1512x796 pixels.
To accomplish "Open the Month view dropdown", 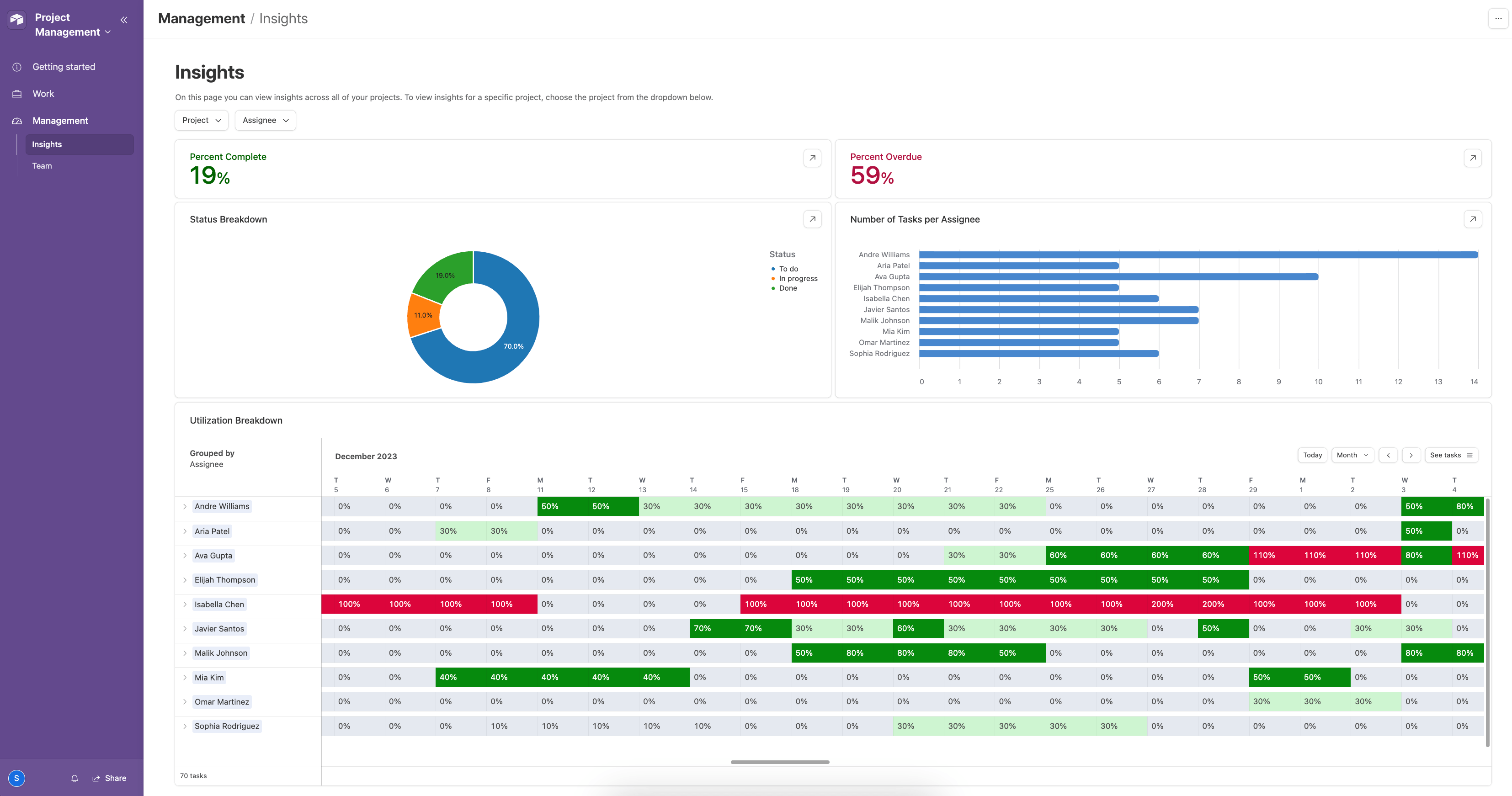I will coord(1352,455).
